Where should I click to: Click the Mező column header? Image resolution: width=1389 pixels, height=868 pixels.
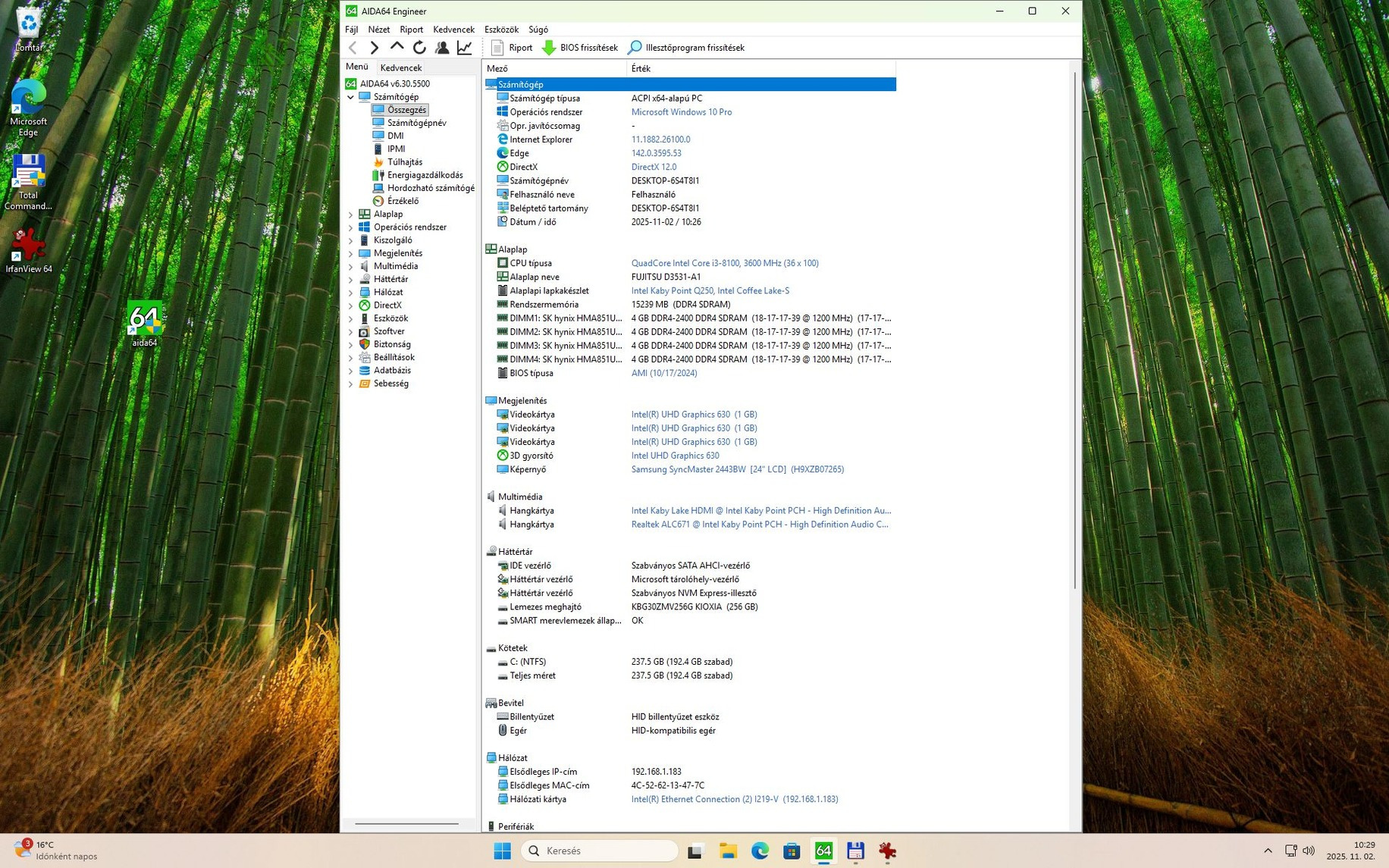point(555,68)
